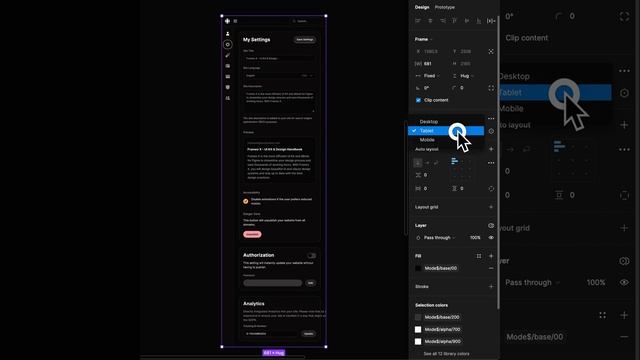The height and width of the screenshot is (360, 640).
Task: Click align right icon in Design panel
Action: [x=442, y=21]
